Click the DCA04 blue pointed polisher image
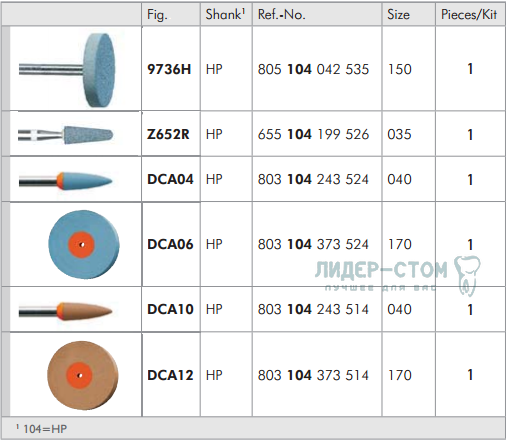This screenshot has height=440, width=507. point(66,180)
